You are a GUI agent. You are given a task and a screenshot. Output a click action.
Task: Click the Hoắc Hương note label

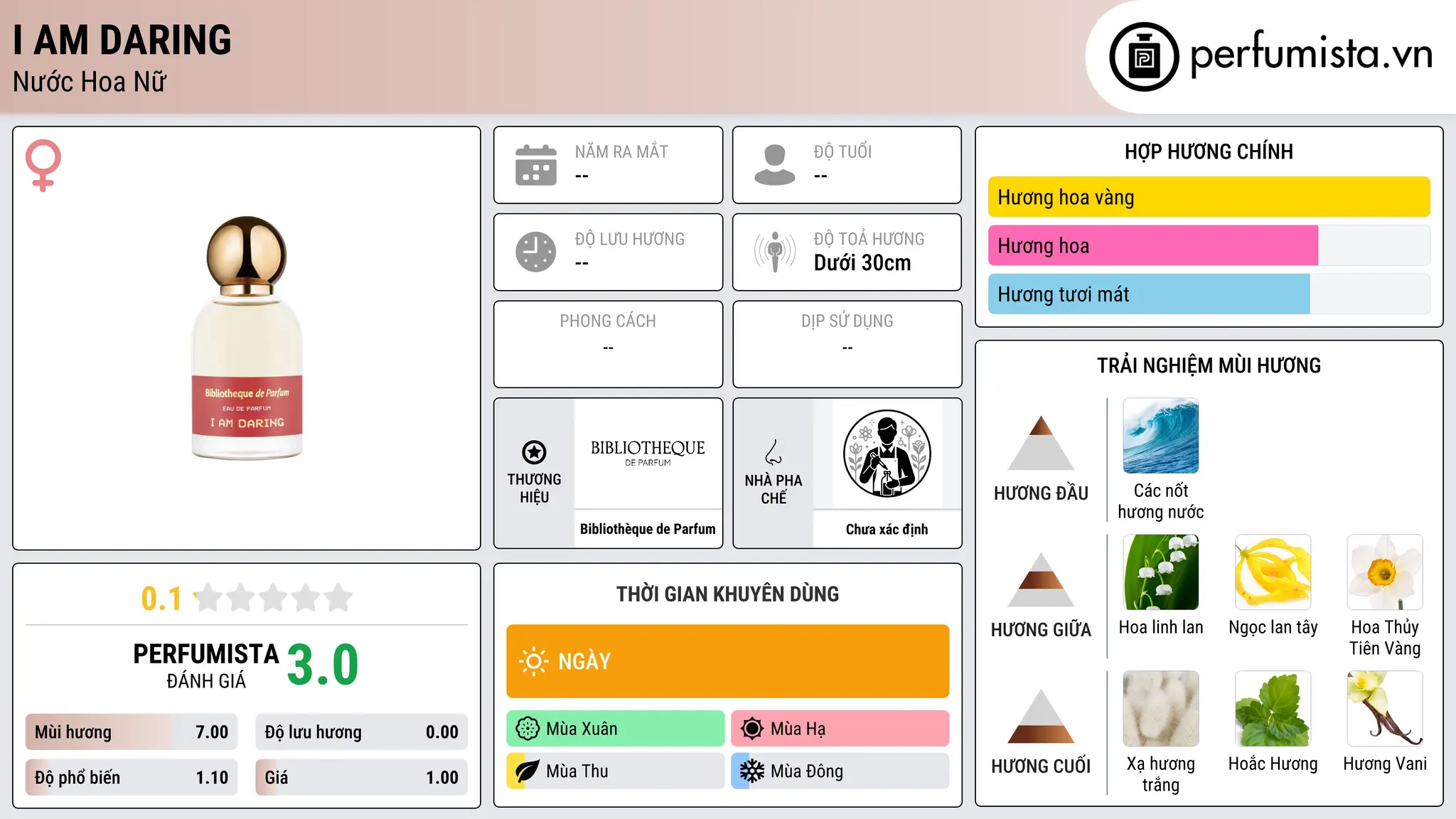pos(1273,764)
